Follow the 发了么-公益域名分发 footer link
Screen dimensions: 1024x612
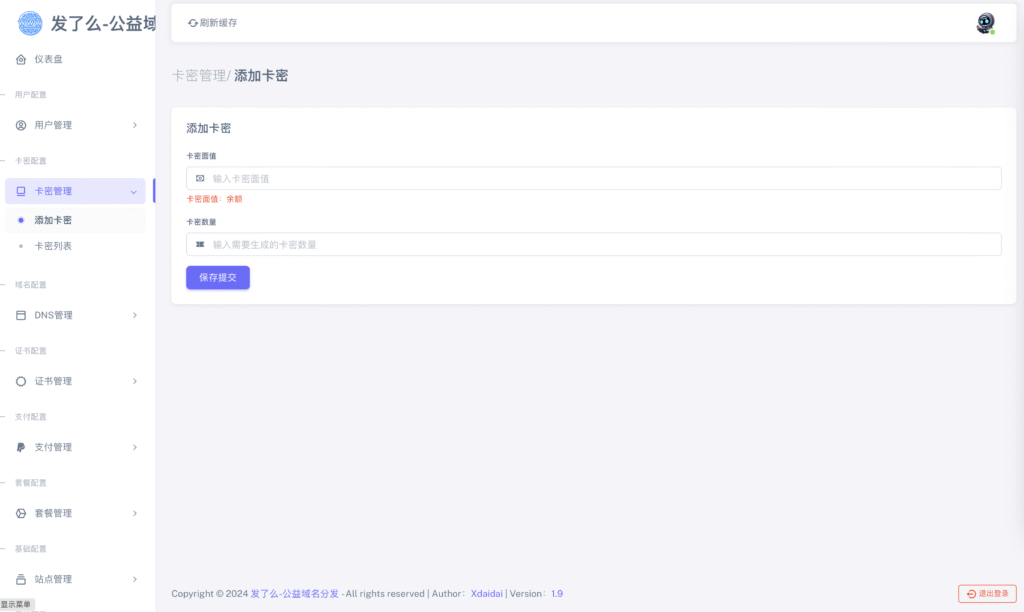point(295,594)
